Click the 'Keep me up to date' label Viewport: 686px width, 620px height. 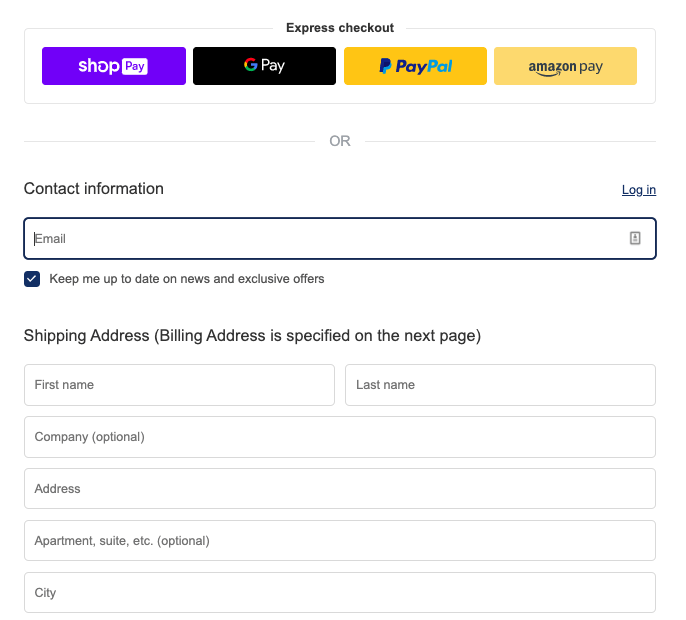pos(187,279)
